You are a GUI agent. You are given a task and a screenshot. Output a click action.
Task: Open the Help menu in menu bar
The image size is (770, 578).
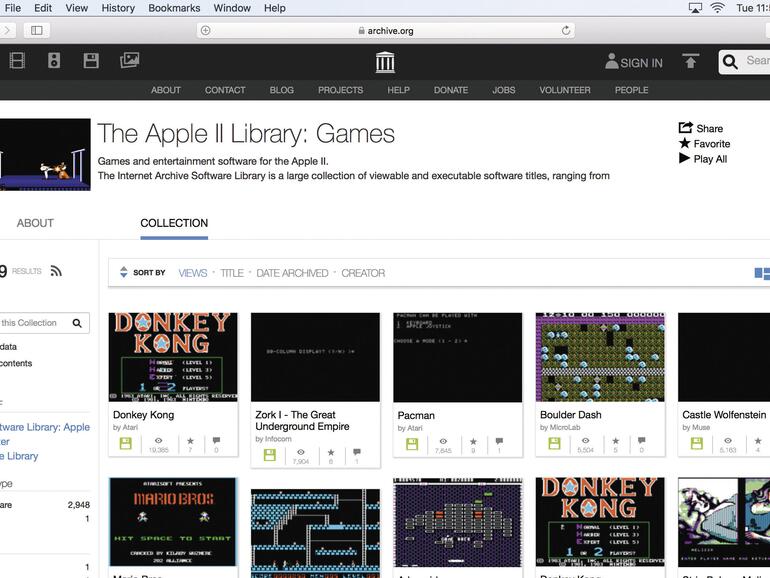click(x=275, y=8)
